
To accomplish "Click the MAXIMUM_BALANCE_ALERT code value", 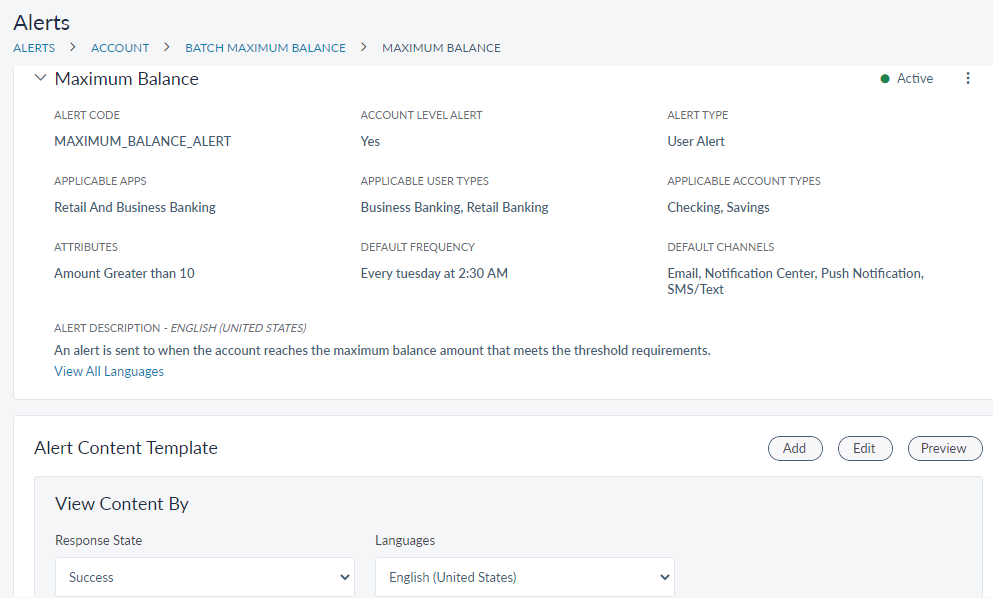I will pos(142,141).
